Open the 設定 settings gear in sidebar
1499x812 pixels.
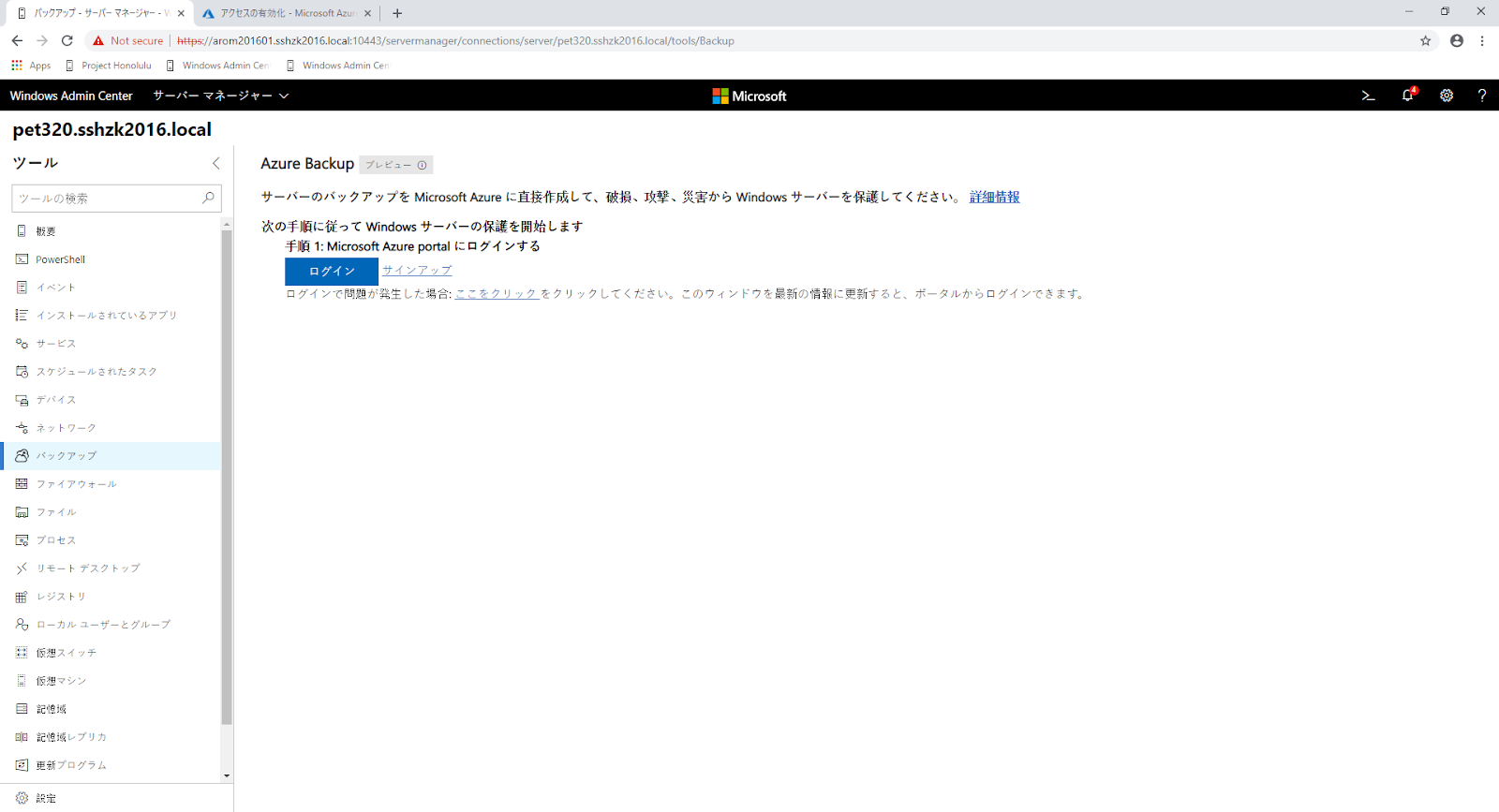pos(22,798)
